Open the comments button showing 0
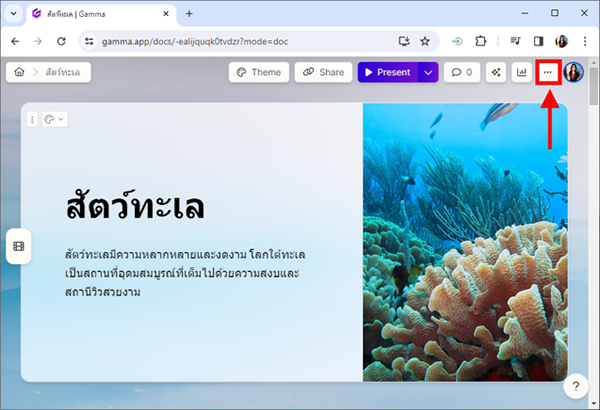Viewport: 600px width, 410px height. pyautogui.click(x=462, y=72)
